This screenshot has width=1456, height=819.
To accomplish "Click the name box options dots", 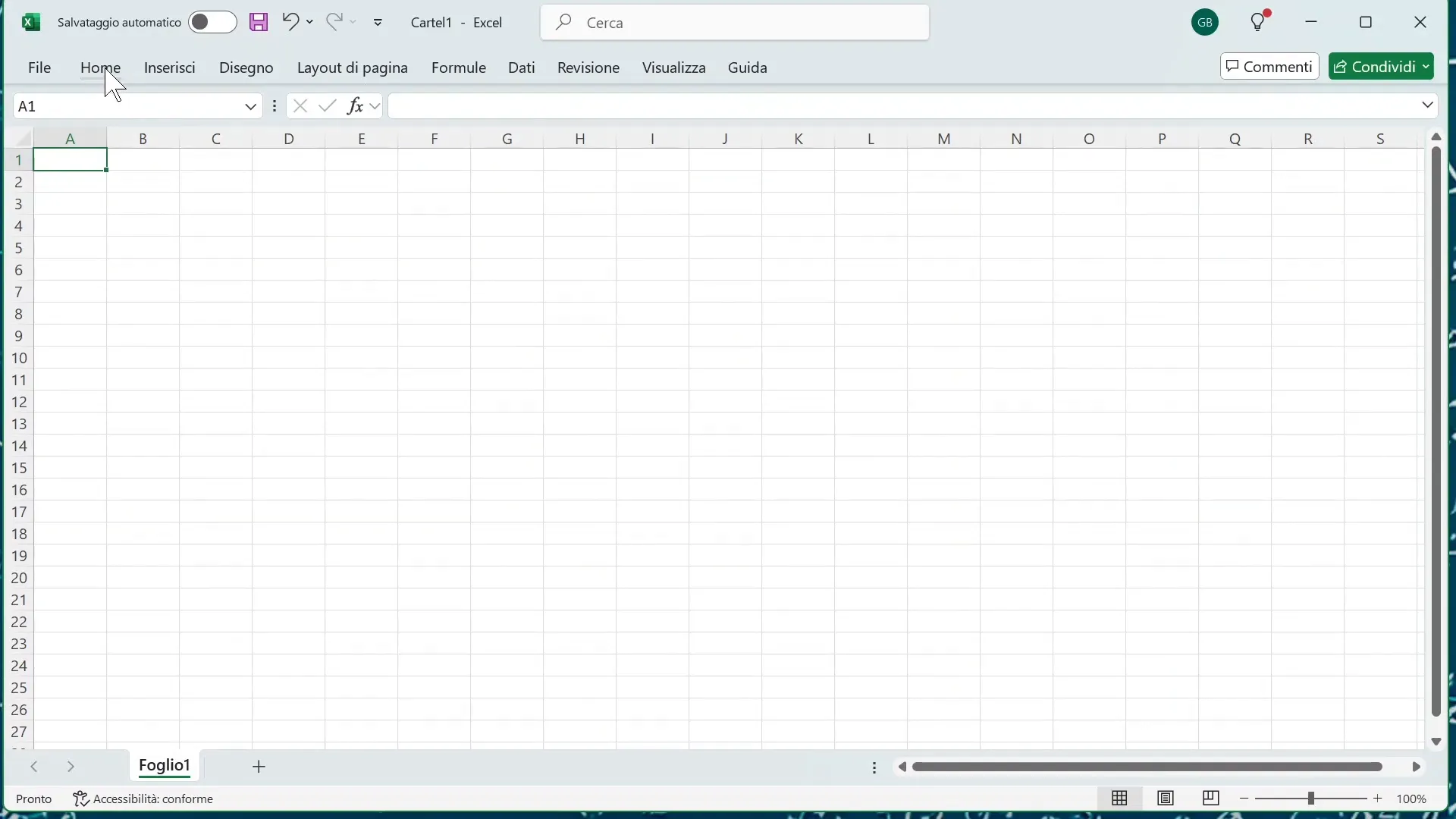I will pyautogui.click(x=276, y=107).
